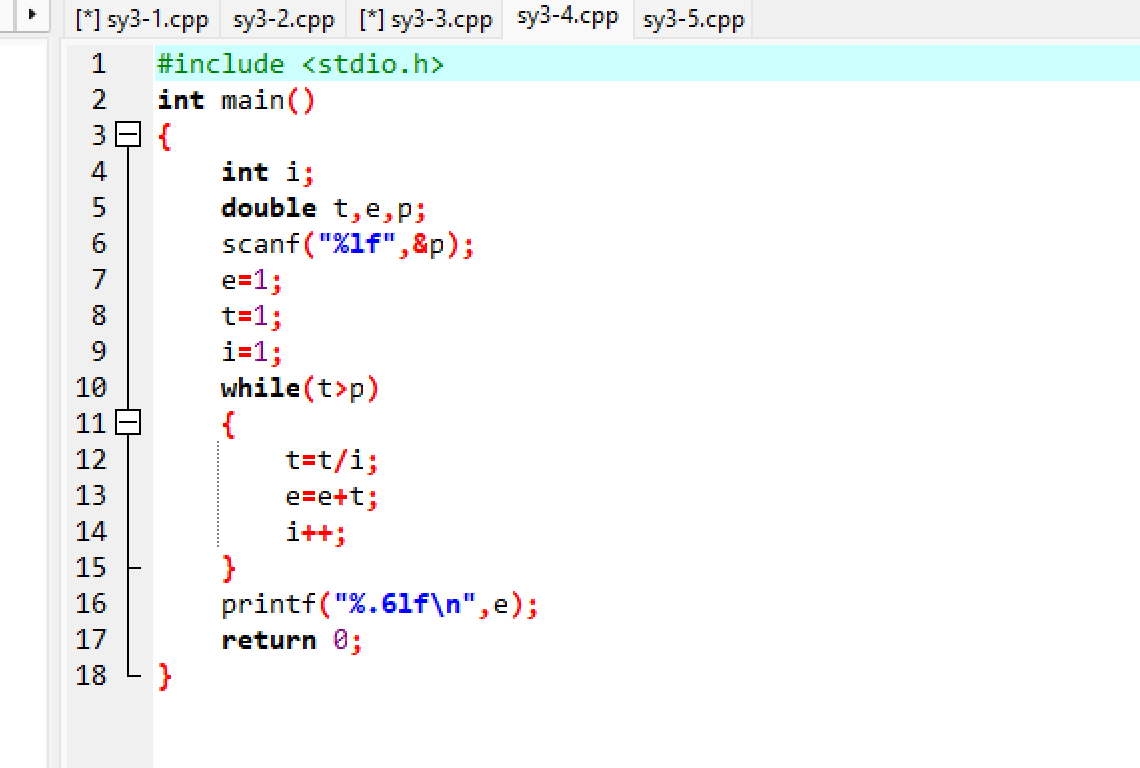Screen dimensions: 1140x768
Task: Click the scanf("%lf",&p); statement
Action: coord(348,244)
